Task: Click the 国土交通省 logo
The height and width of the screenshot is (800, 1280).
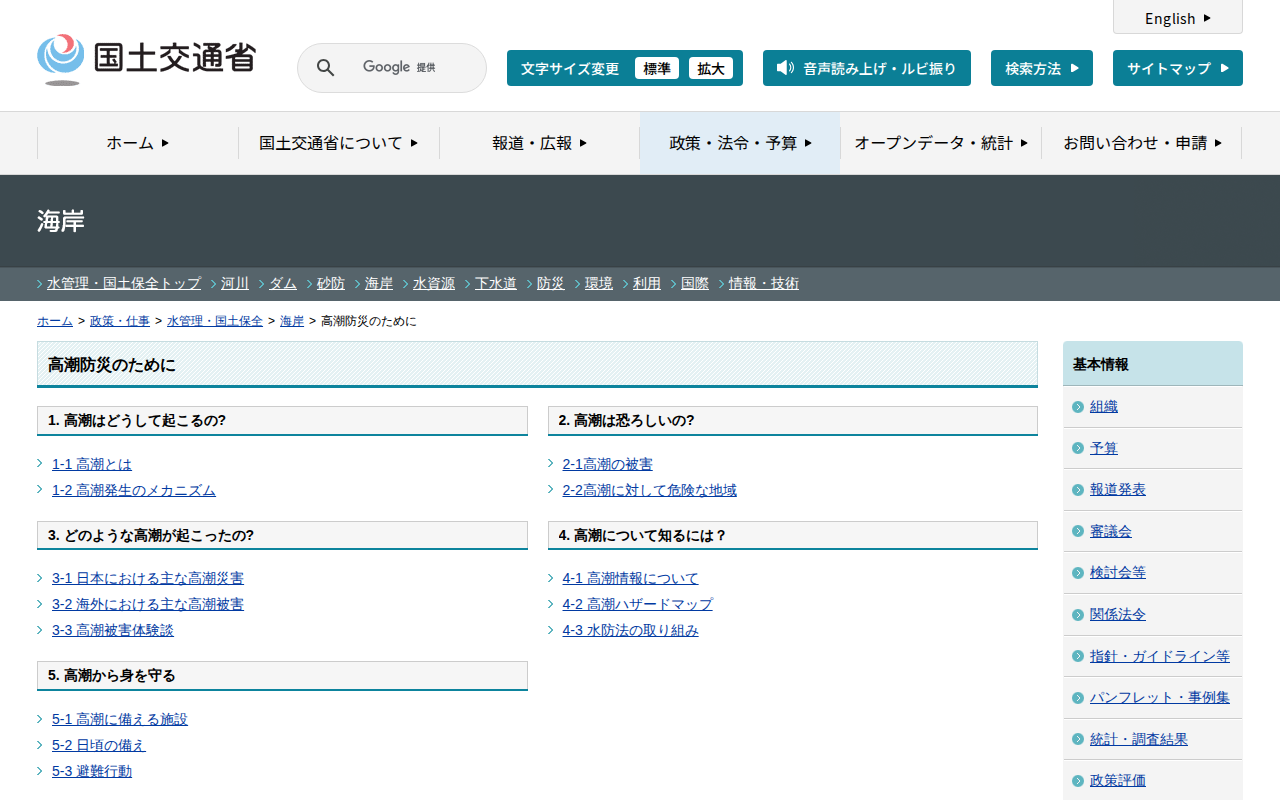Action: tap(146, 59)
